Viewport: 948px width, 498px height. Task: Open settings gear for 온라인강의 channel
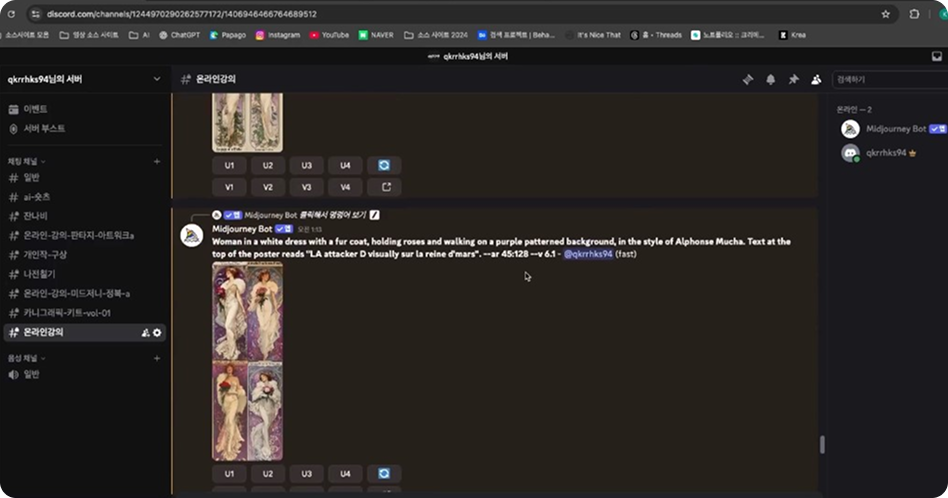tap(157, 332)
